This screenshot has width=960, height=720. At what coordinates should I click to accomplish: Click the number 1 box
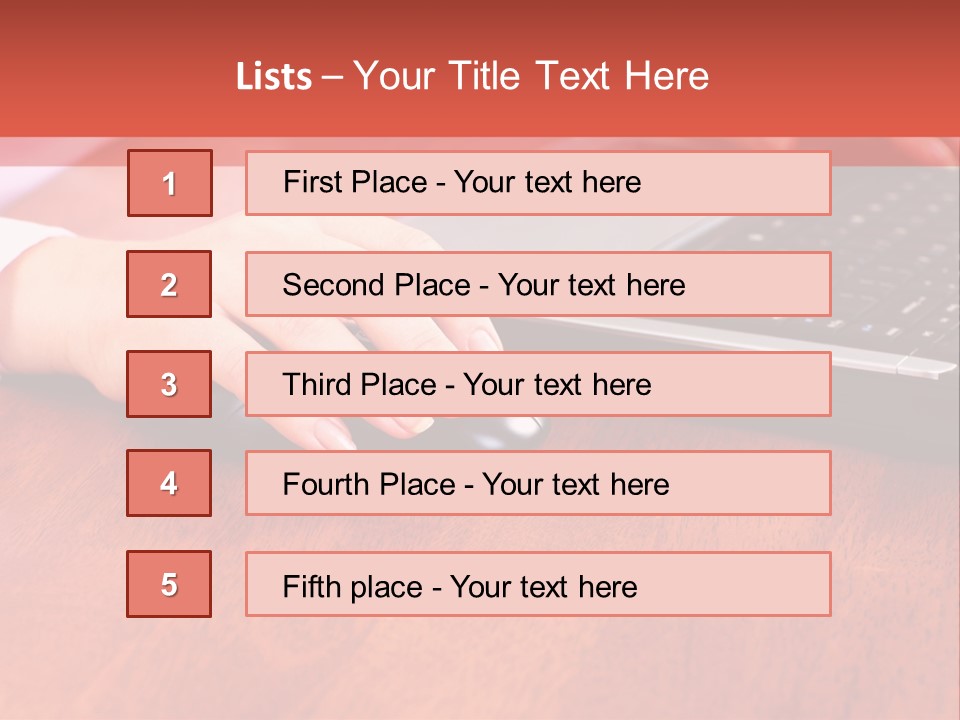169,183
